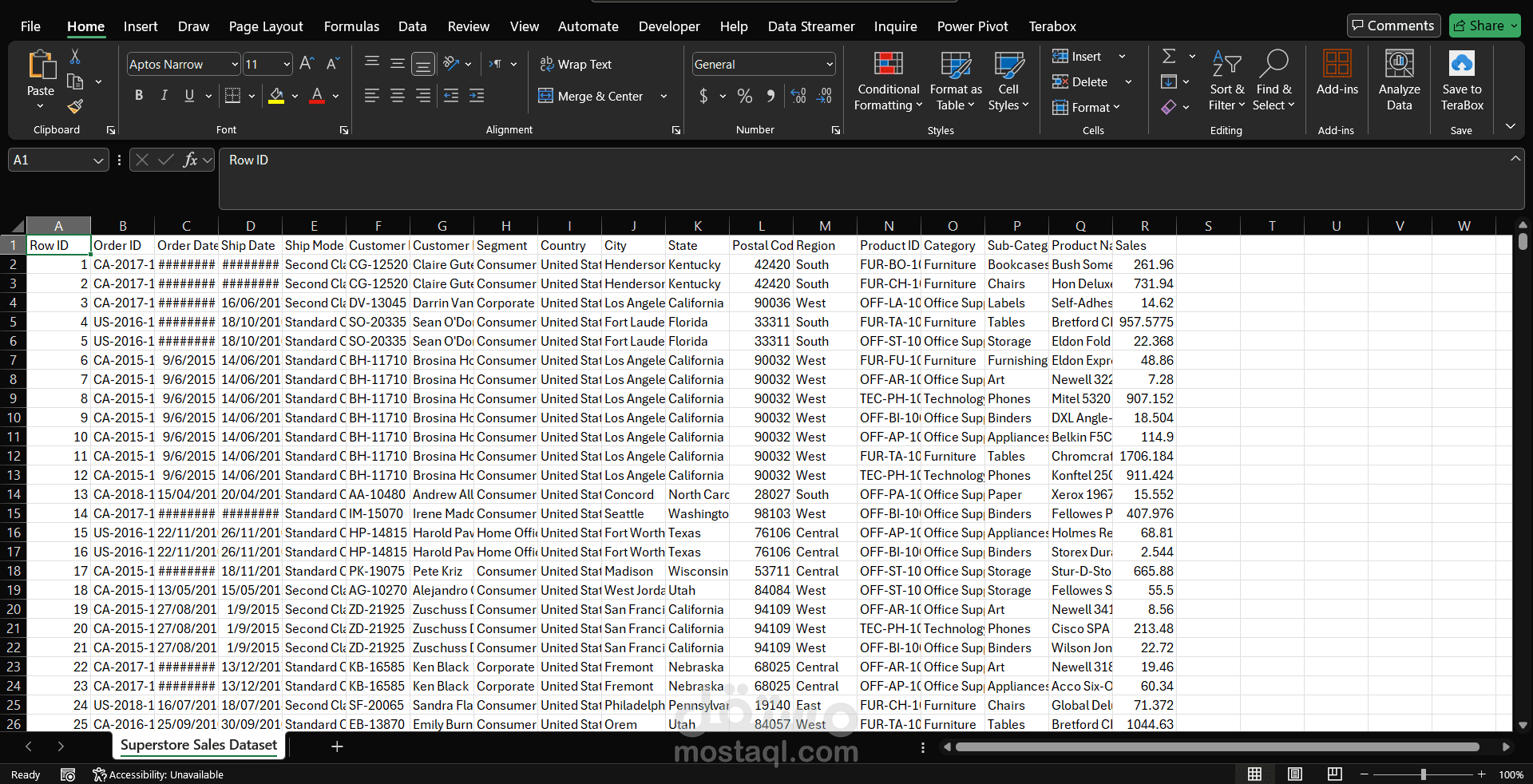
Task: Open Conditional Formatting in Styles
Action: click(888, 81)
